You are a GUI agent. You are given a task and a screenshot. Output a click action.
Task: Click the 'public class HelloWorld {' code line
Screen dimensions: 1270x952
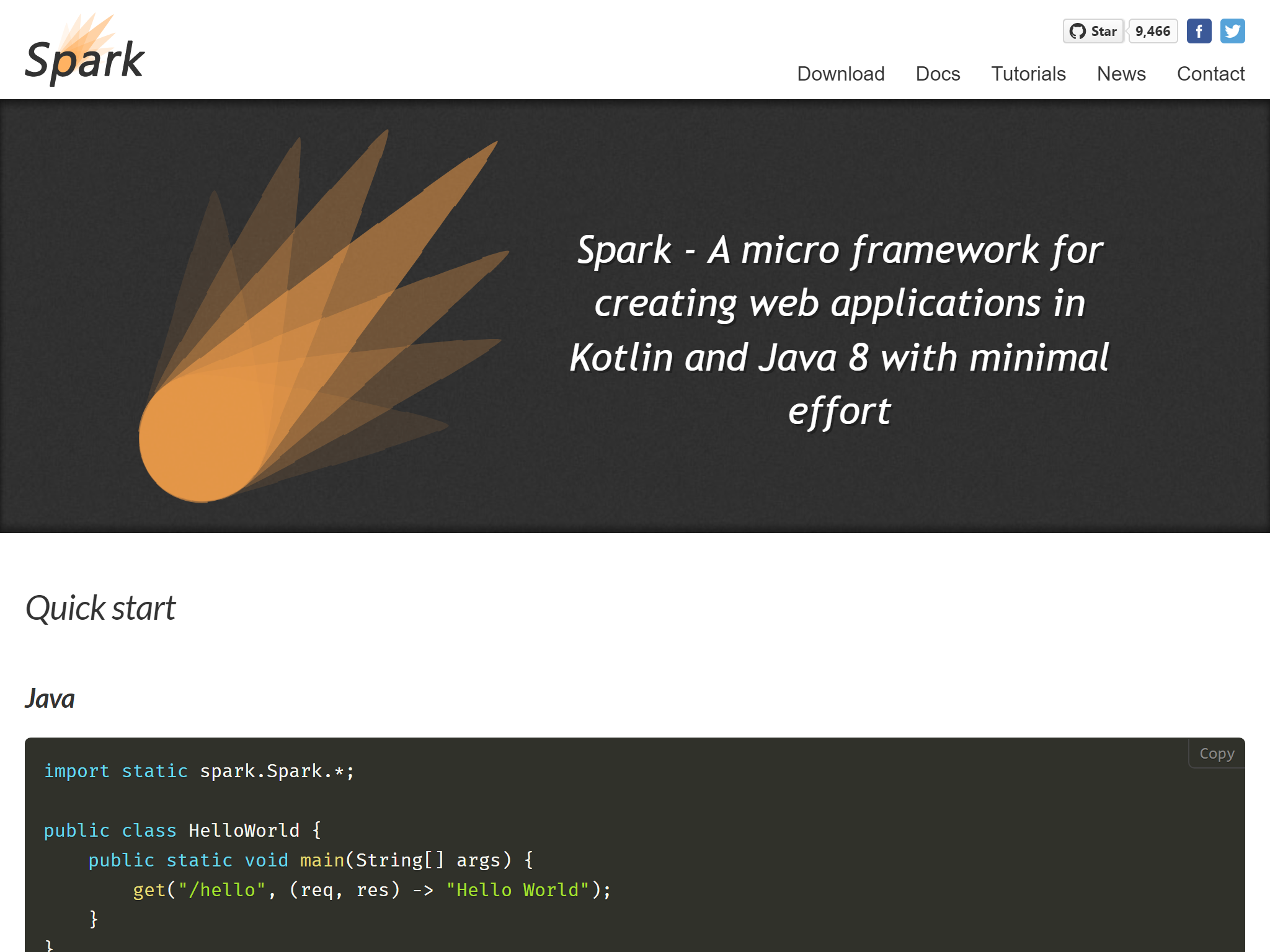(x=183, y=831)
